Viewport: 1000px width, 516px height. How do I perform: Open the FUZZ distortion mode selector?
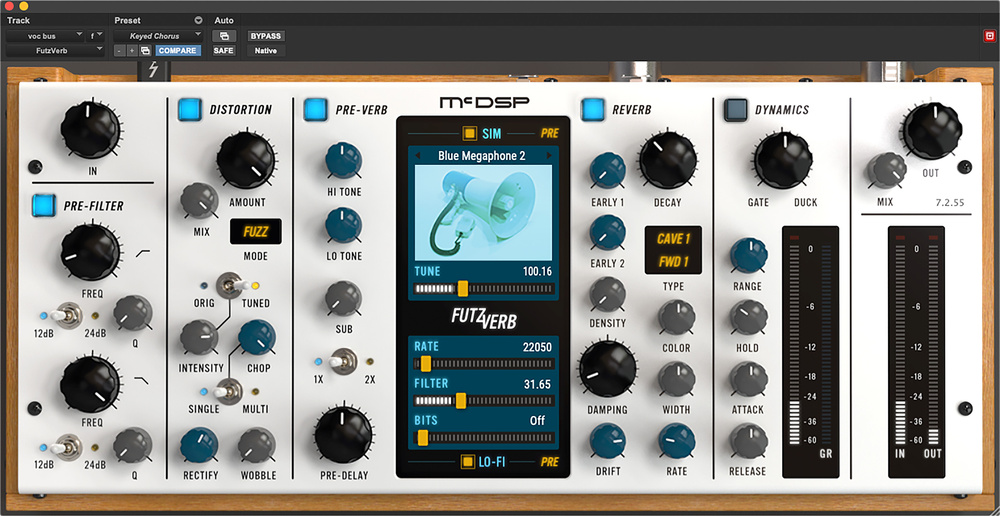tap(255, 233)
